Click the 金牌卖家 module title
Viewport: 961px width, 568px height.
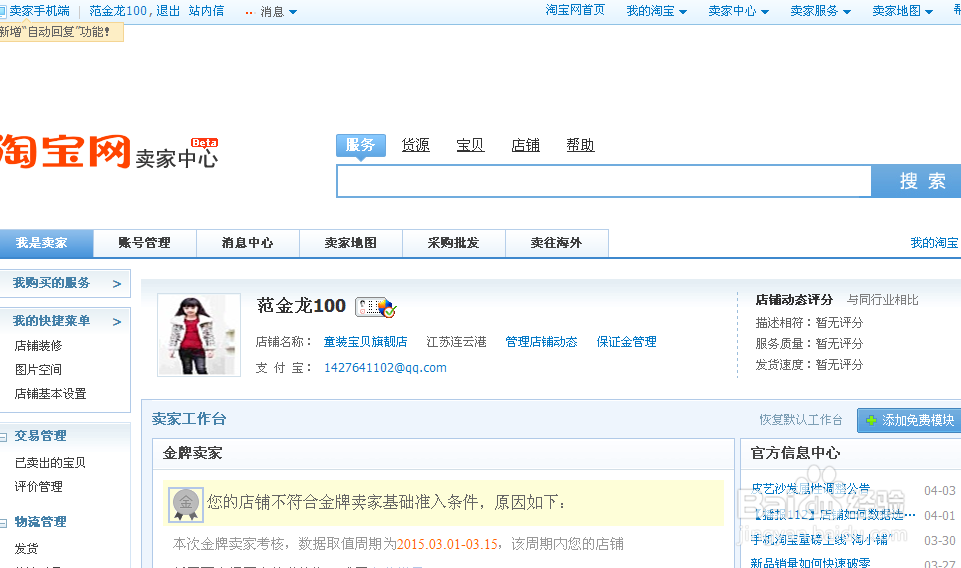[192, 453]
